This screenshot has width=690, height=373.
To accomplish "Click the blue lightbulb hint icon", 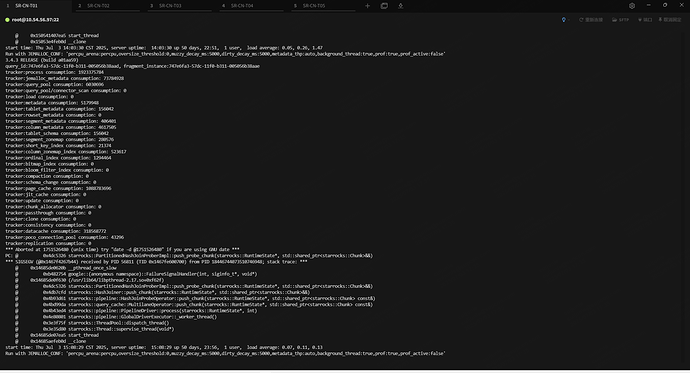I will [563, 20].
